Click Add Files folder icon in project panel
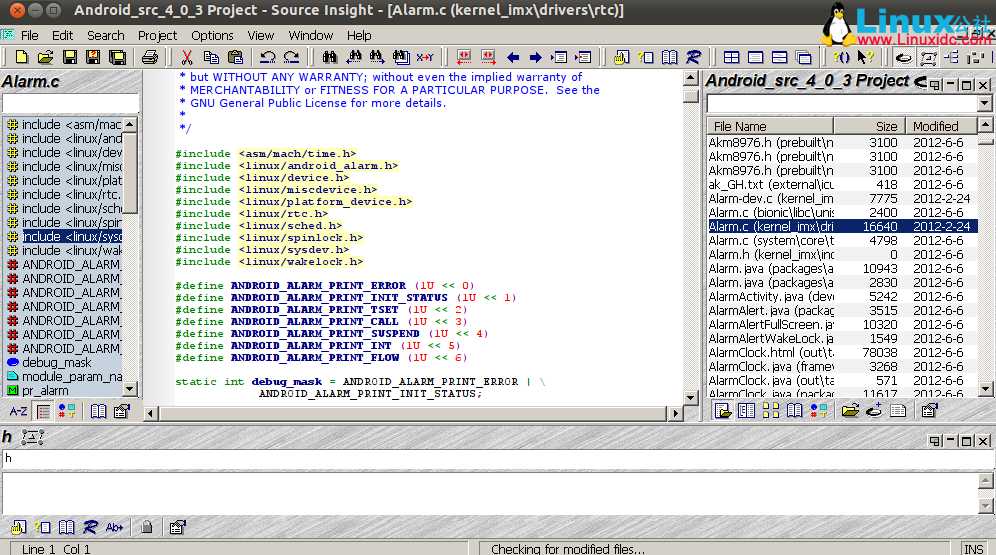 point(850,410)
